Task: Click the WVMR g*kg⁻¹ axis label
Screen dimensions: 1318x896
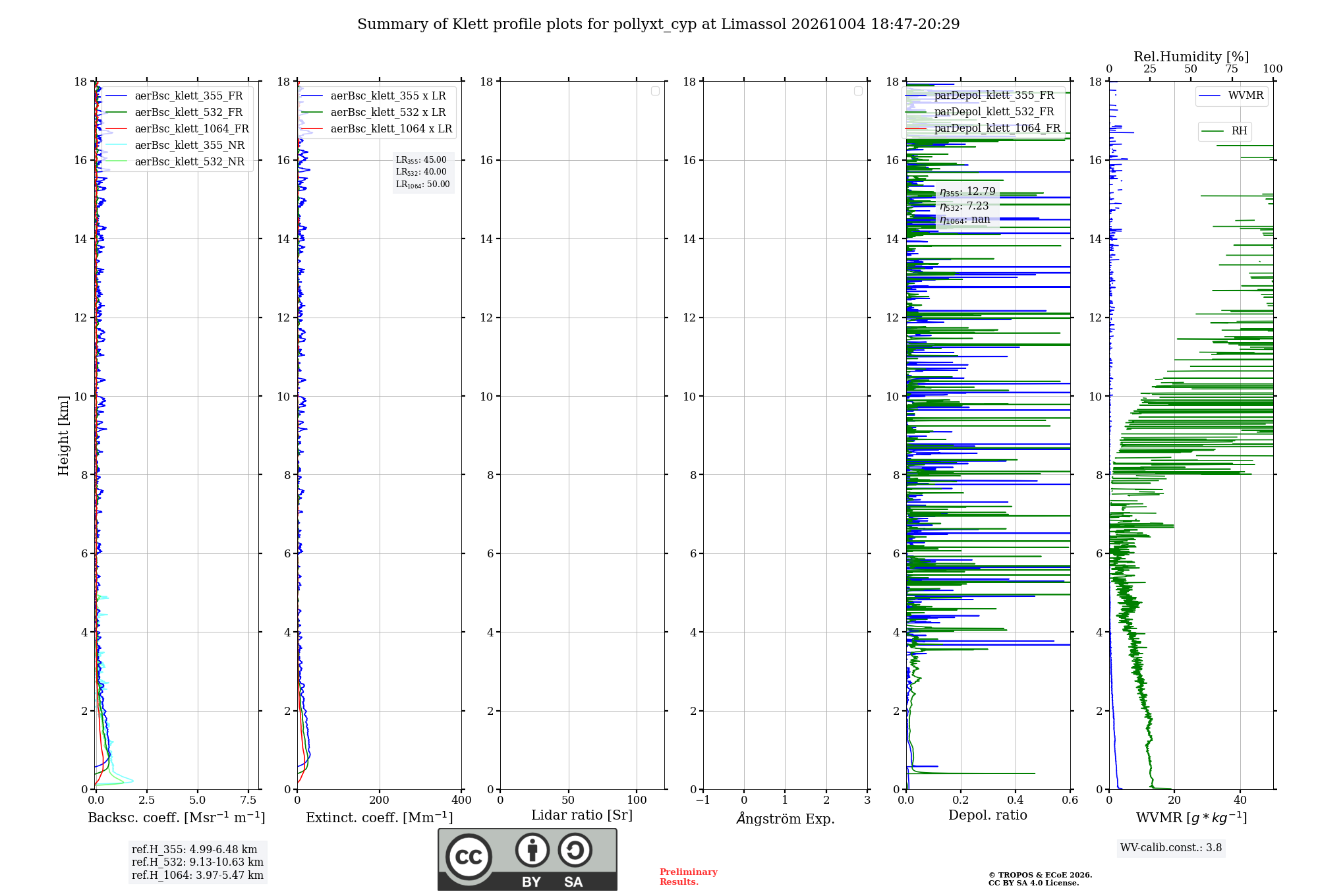Action: click(x=1191, y=818)
